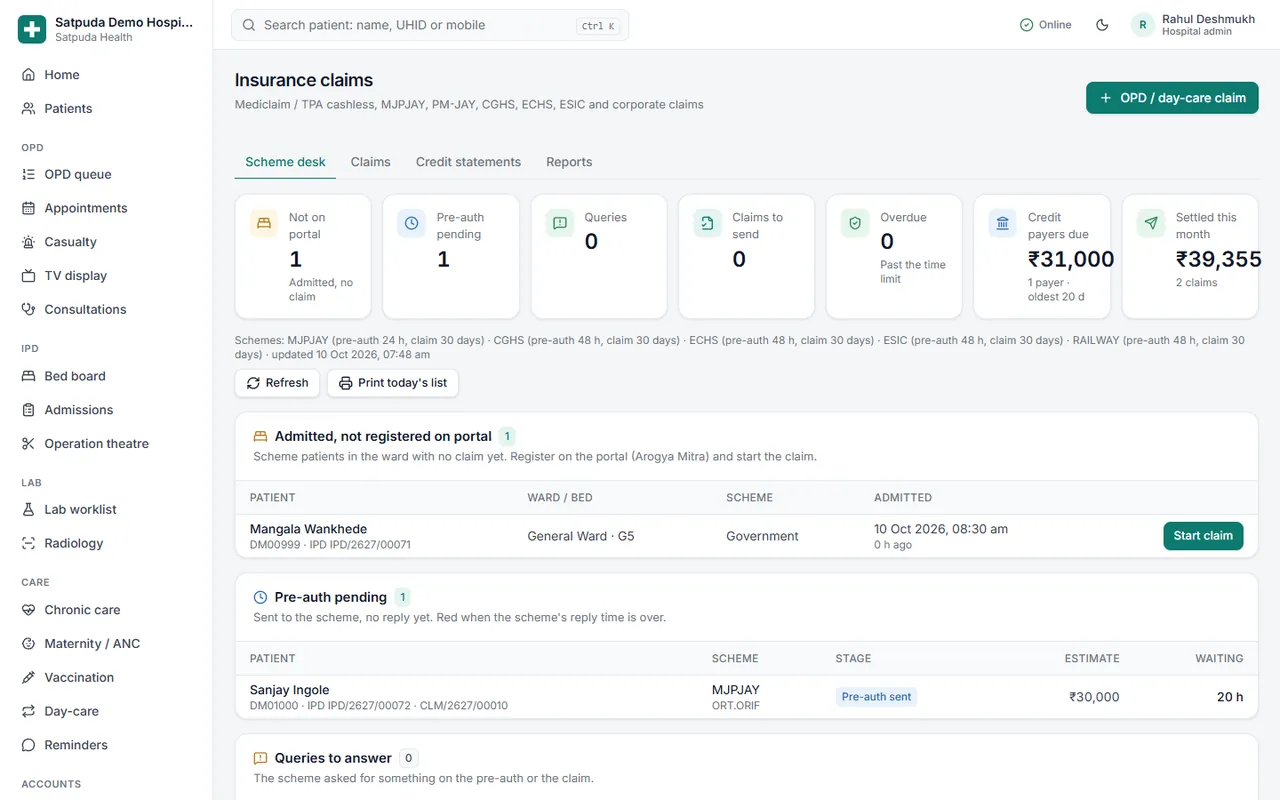This screenshot has height=800, width=1280.
Task: Click the Patients icon in sidebar
Action: click(x=28, y=109)
